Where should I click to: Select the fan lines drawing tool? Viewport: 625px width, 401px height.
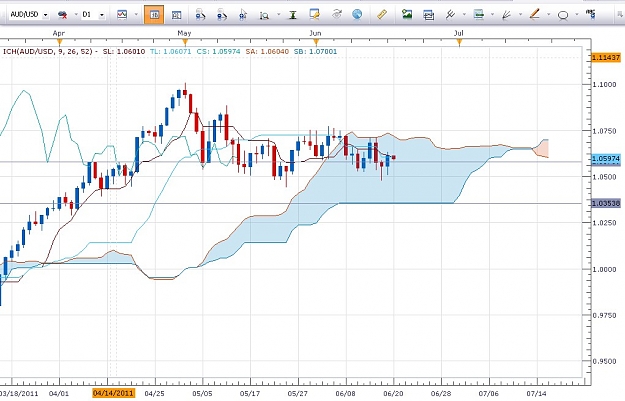(x=507, y=15)
